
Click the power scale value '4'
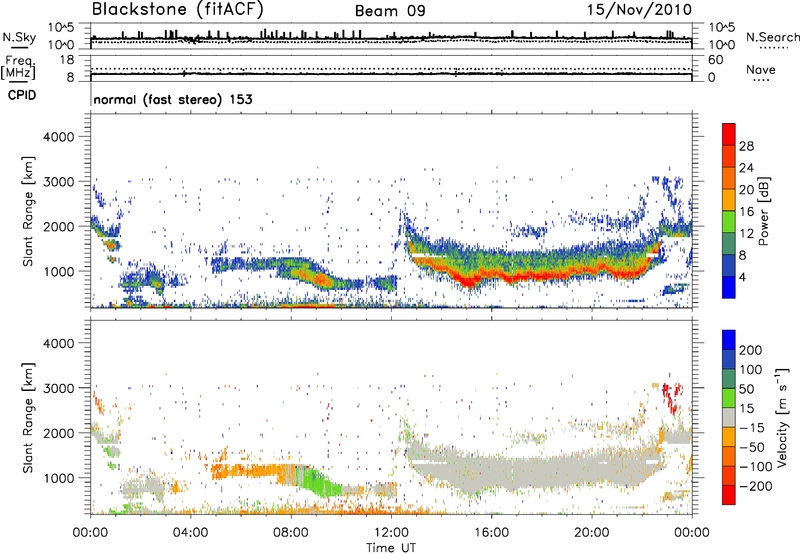click(742, 277)
